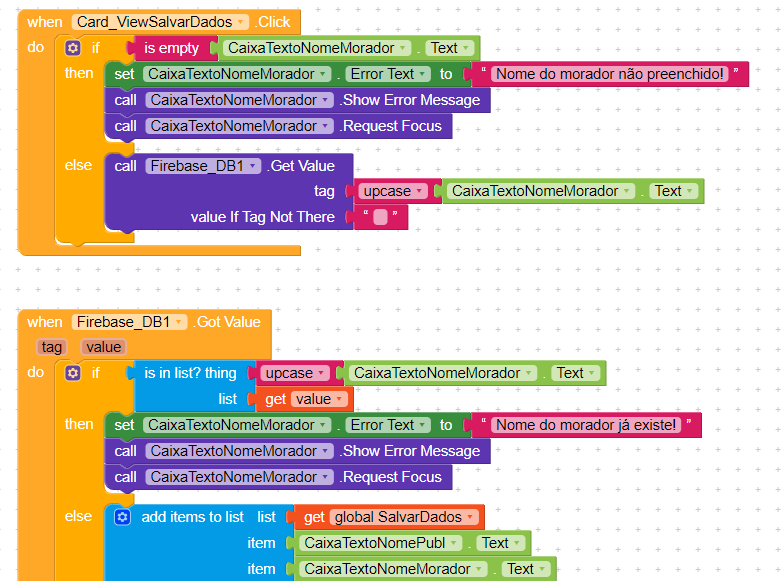Select the 'is empty' text block
The width and height of the screenshot is (781, 581).
point(171,48)
